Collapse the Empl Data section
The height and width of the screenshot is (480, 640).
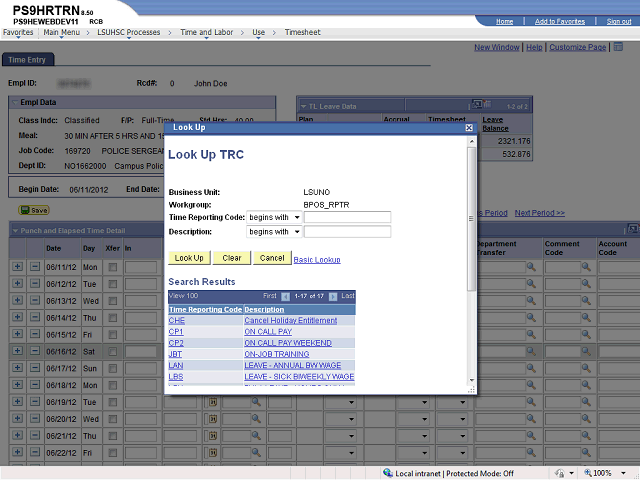point(15,102)
